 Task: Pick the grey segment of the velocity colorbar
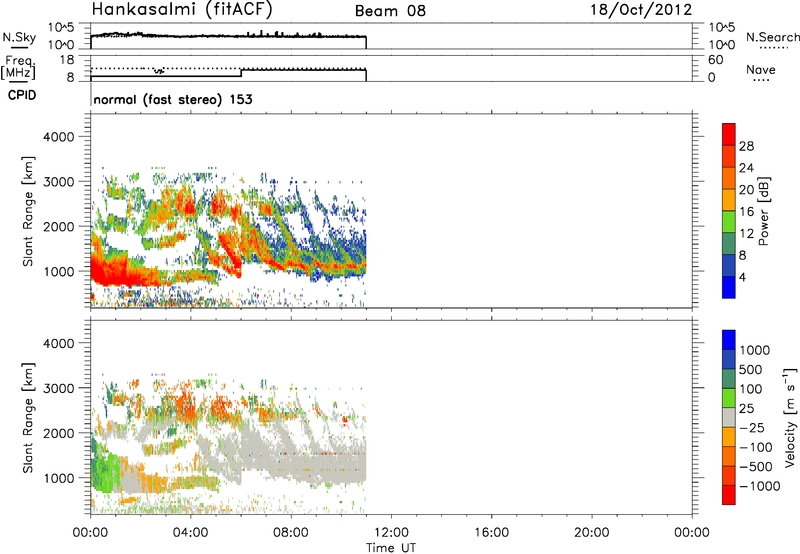point(729,417)
